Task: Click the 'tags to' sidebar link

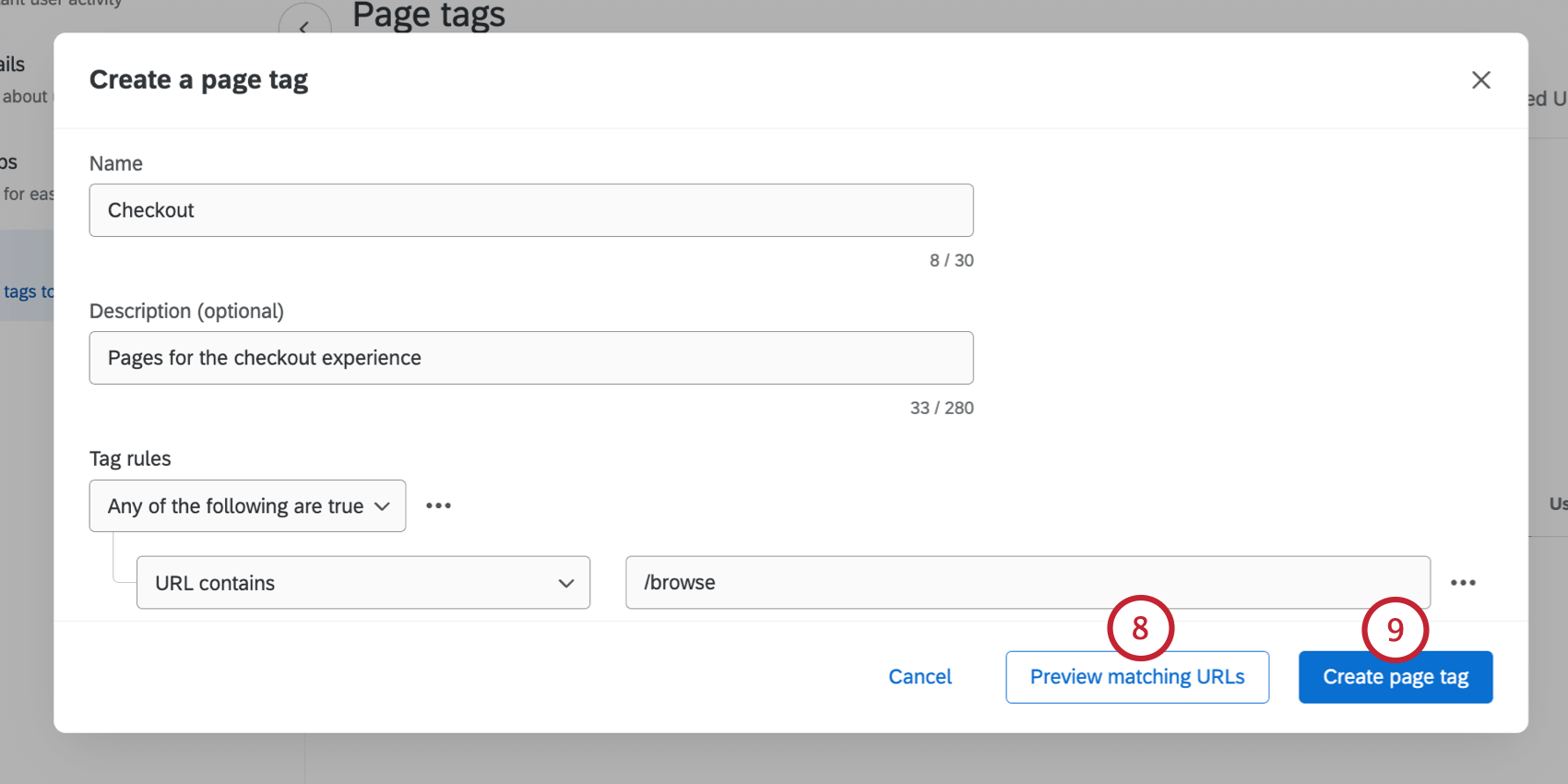Action: (28, 291)
